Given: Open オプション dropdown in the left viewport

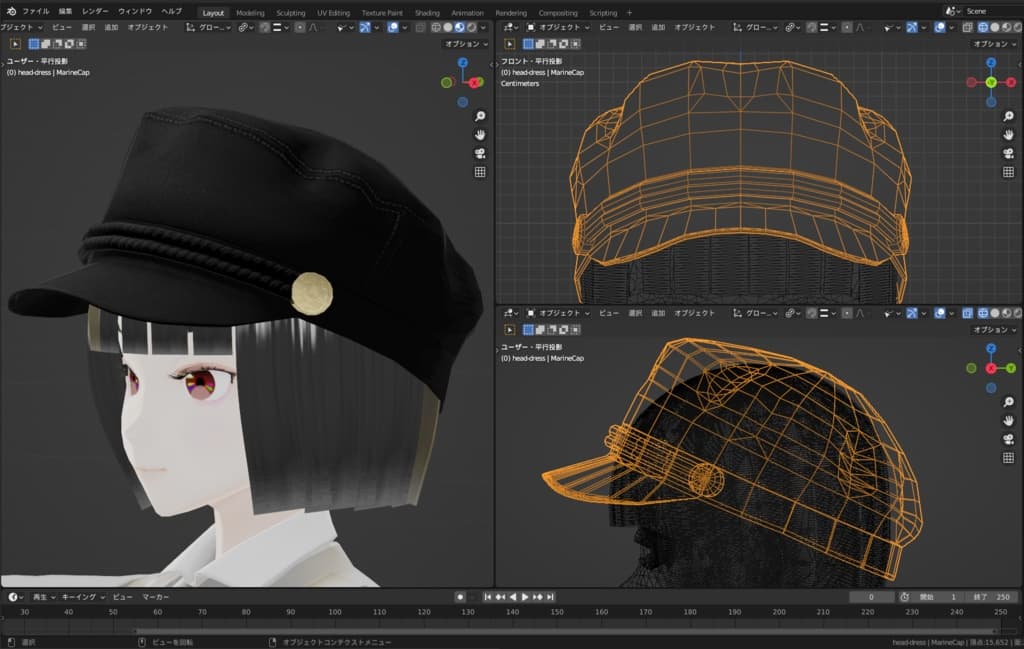Looking at the screenshot, I should 466,44.
